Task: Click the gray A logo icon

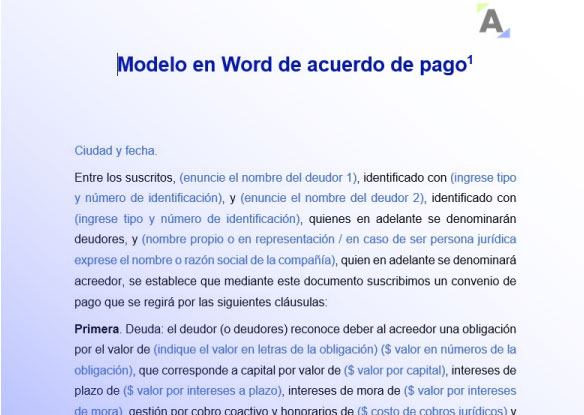Action: pos(493,21)
